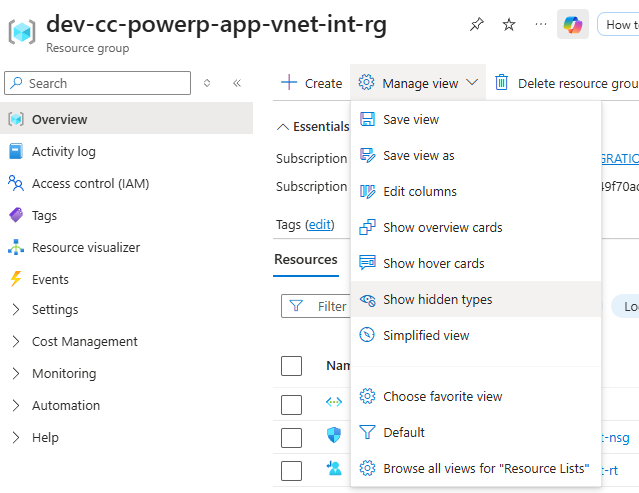Open the more options ellipsis
The height and width of the screenshot is (493, 639).
[541, 25]
